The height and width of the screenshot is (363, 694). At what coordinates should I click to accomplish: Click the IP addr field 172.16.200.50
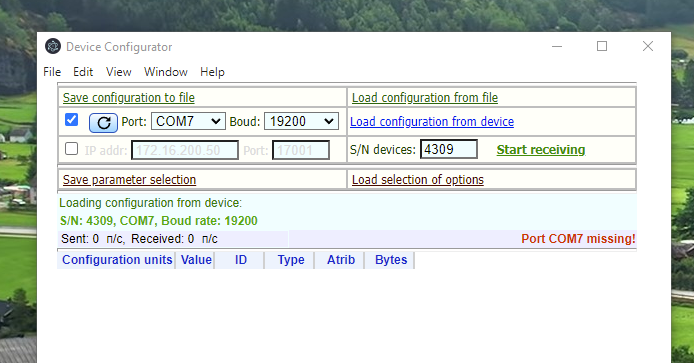(x=185, y=150)
